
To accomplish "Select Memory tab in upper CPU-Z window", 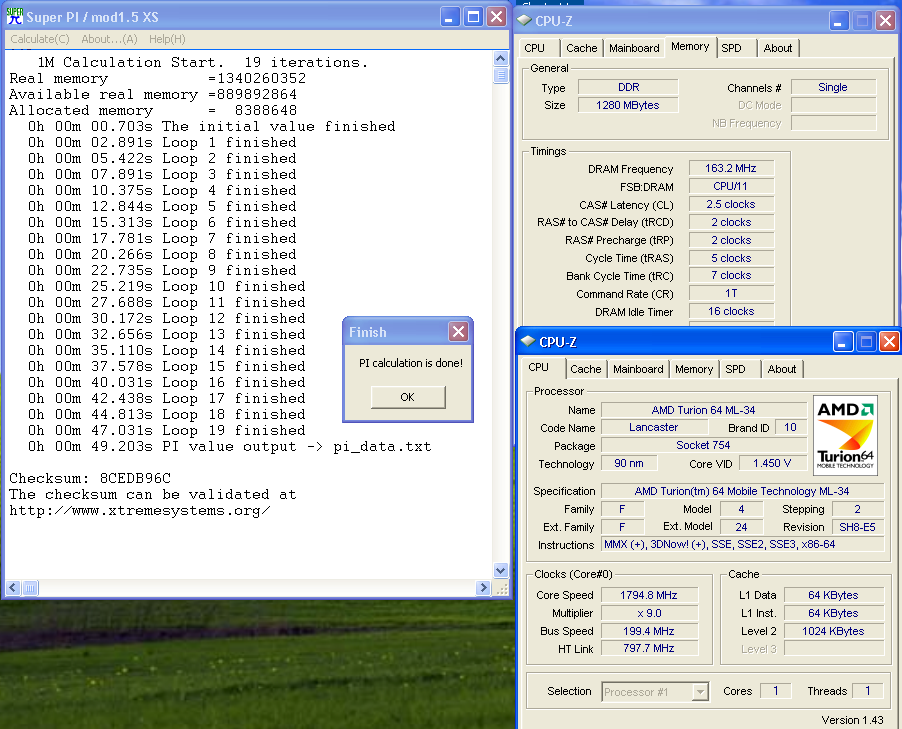I will [690, 47].
